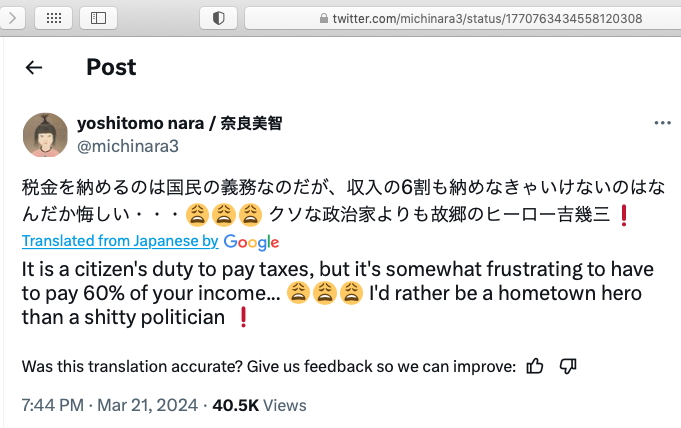Viewport: 681px width, 428px height.
Task: Click thumbs down for translation feedback
Action: (568, 366)
